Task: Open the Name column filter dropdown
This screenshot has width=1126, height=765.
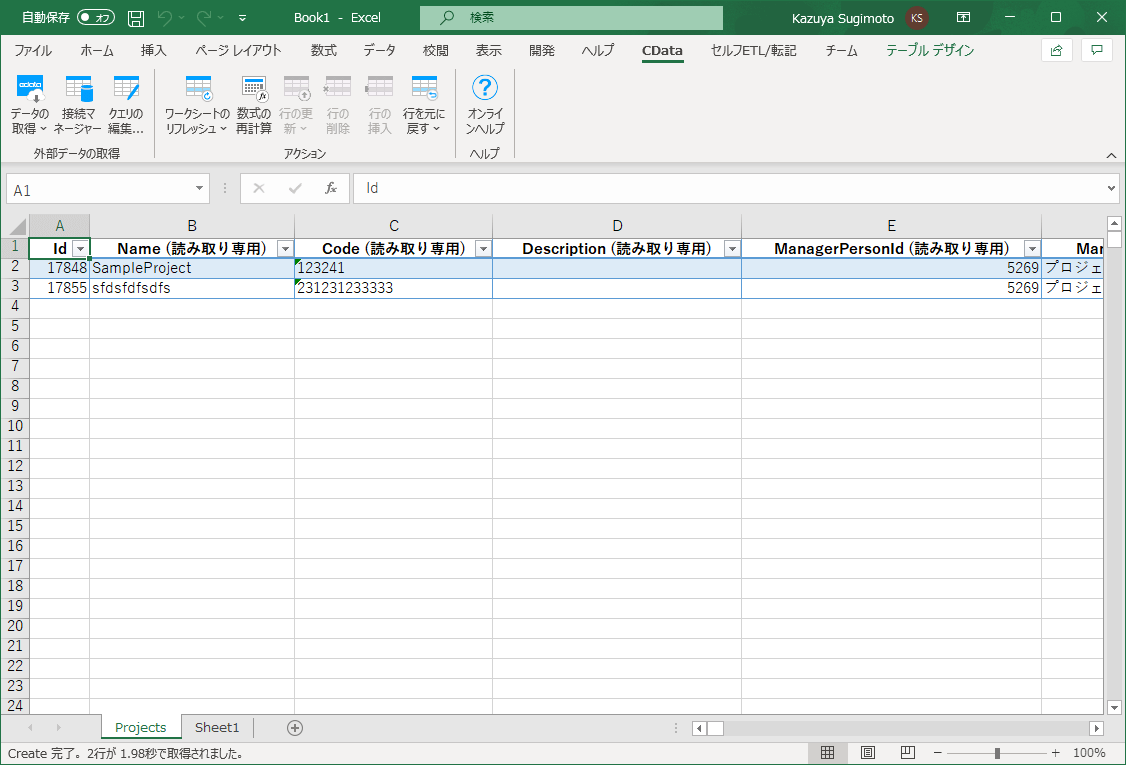Action: tap(285, 249)
